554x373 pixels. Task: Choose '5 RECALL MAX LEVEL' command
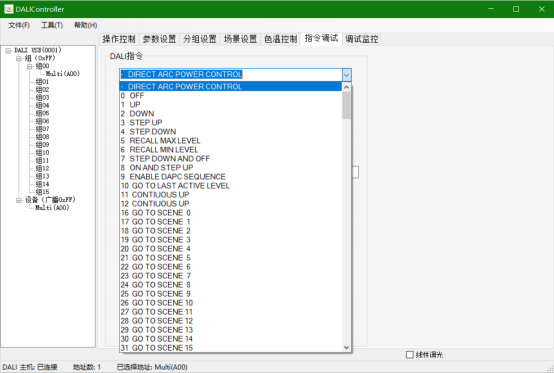(231, 141)
